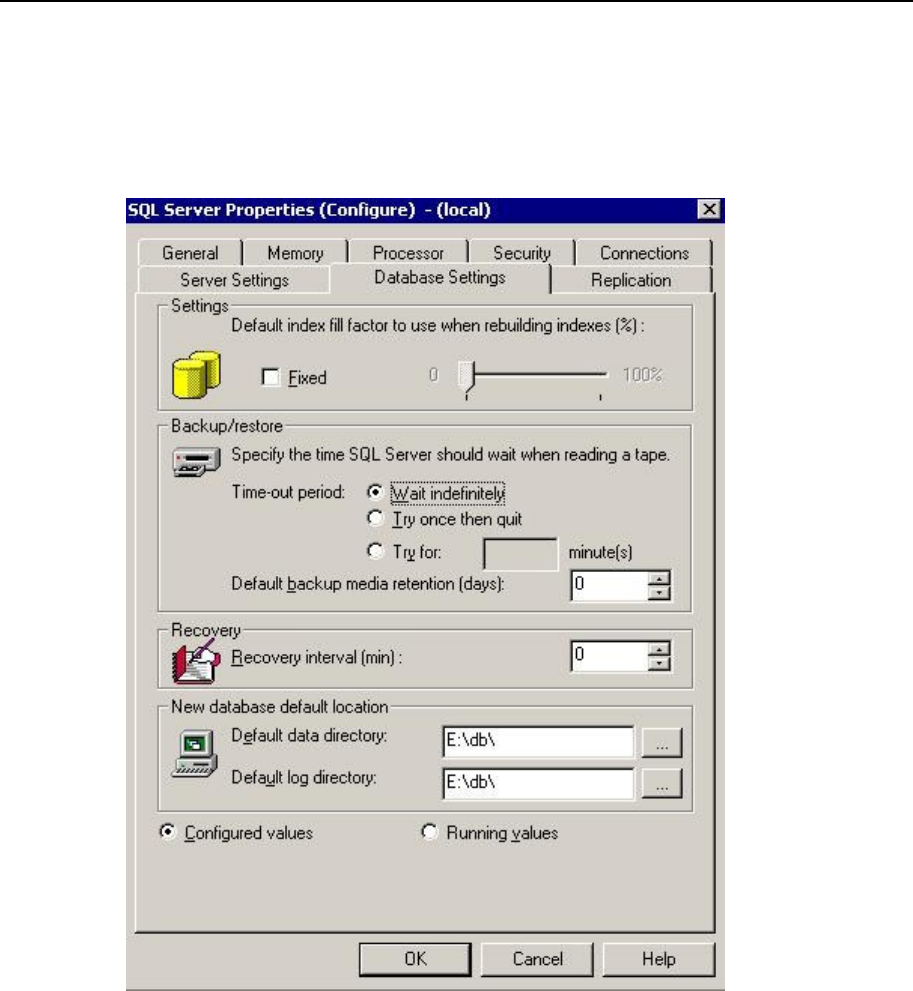Click in the Try for minutes field
Image resolution: width=913 pixels, height=991 pixels.
point(520,554)
